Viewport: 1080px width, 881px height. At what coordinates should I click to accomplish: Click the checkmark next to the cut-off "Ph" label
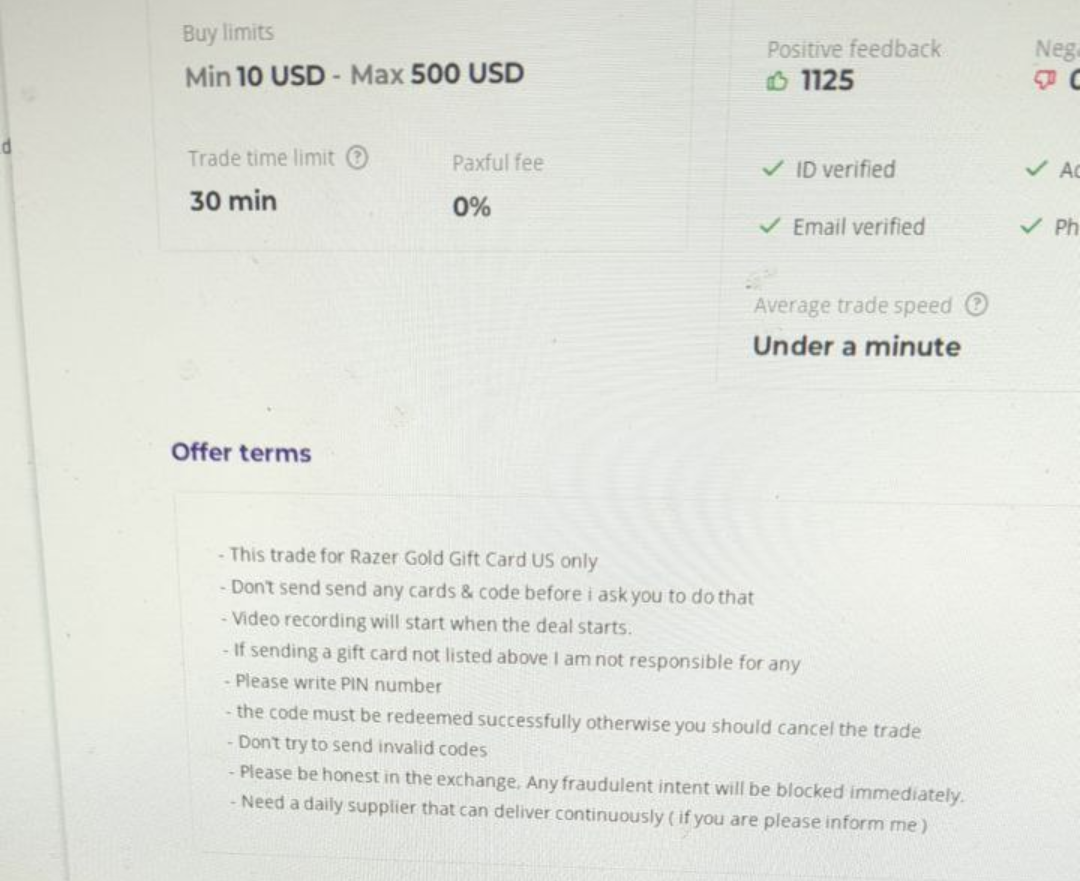(1030, 227)
